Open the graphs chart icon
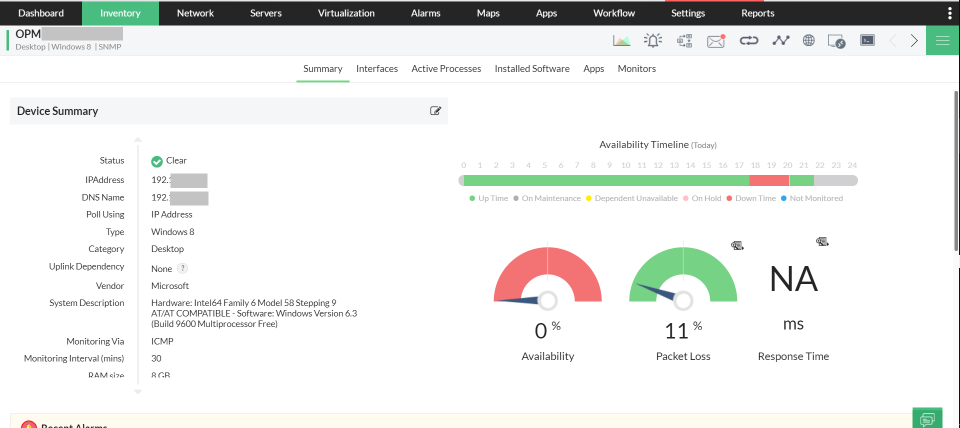 [x=621, y=40]
